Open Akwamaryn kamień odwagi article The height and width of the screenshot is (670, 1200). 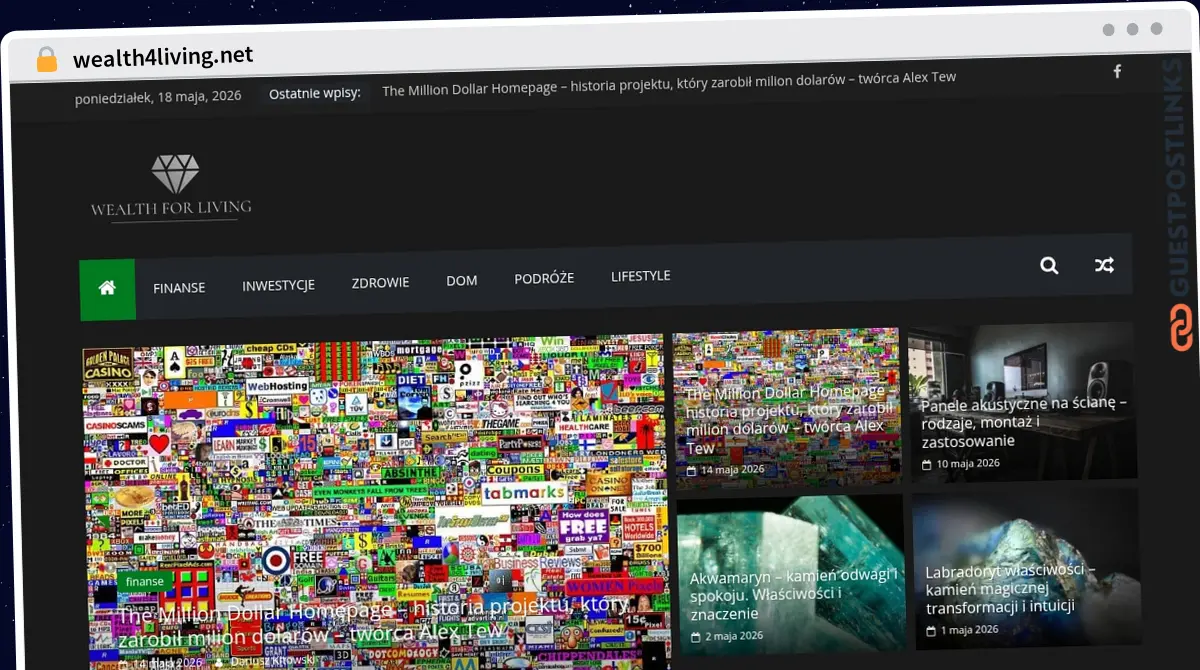pyautogui.click(x=792, y=594)
